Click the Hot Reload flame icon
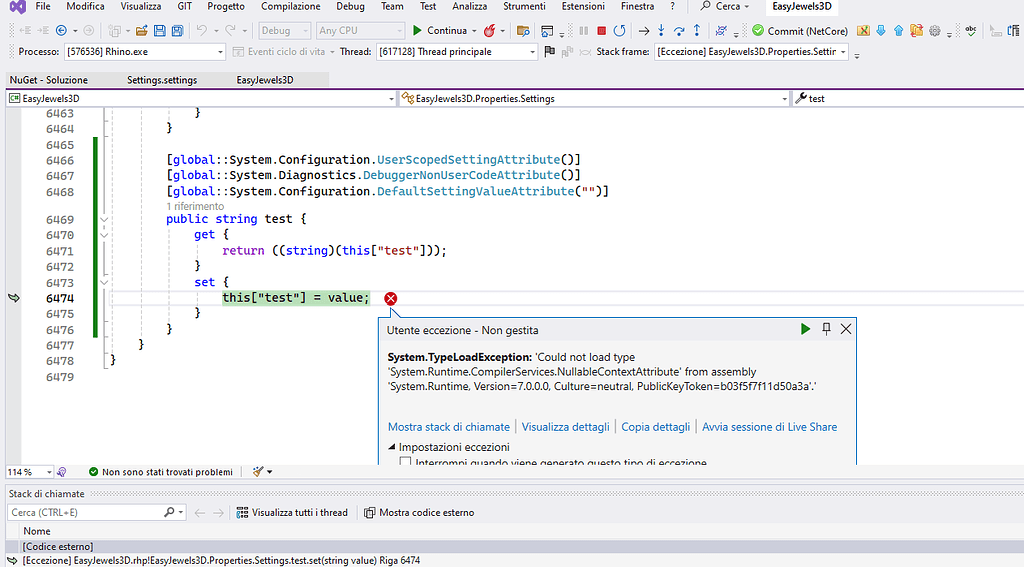1024x567 pixels. click(490, 31)
